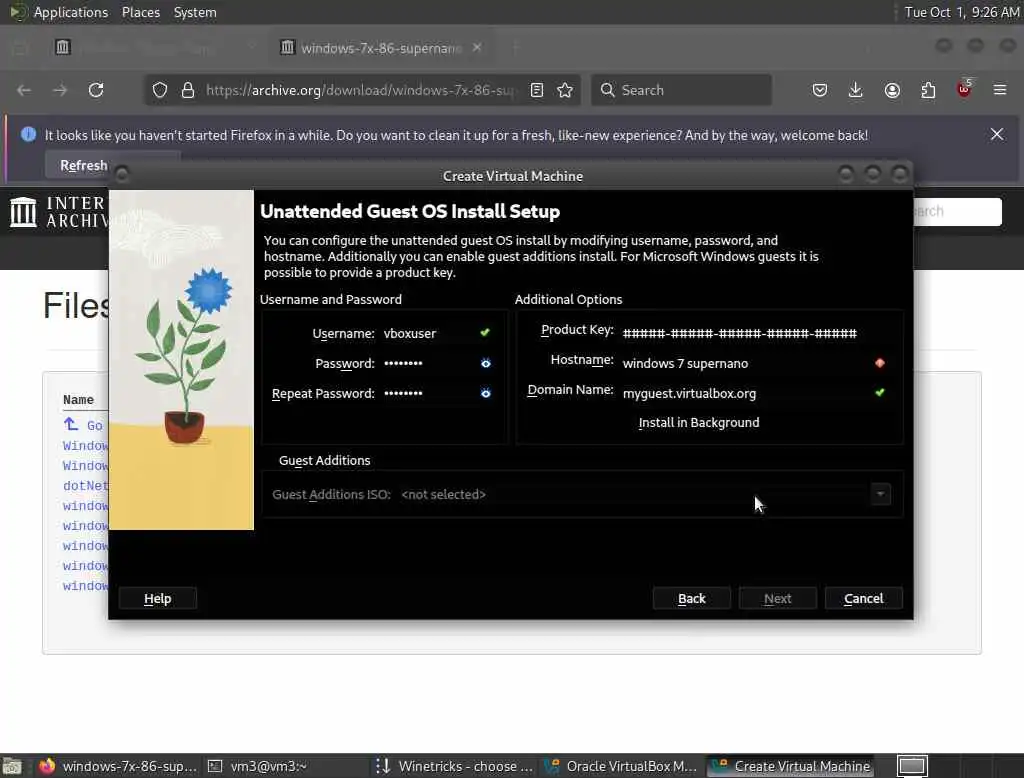This screenshot has height=778, width=1024.
Task: Click green check next to Domain Name
Action: (x=880, y=393)
